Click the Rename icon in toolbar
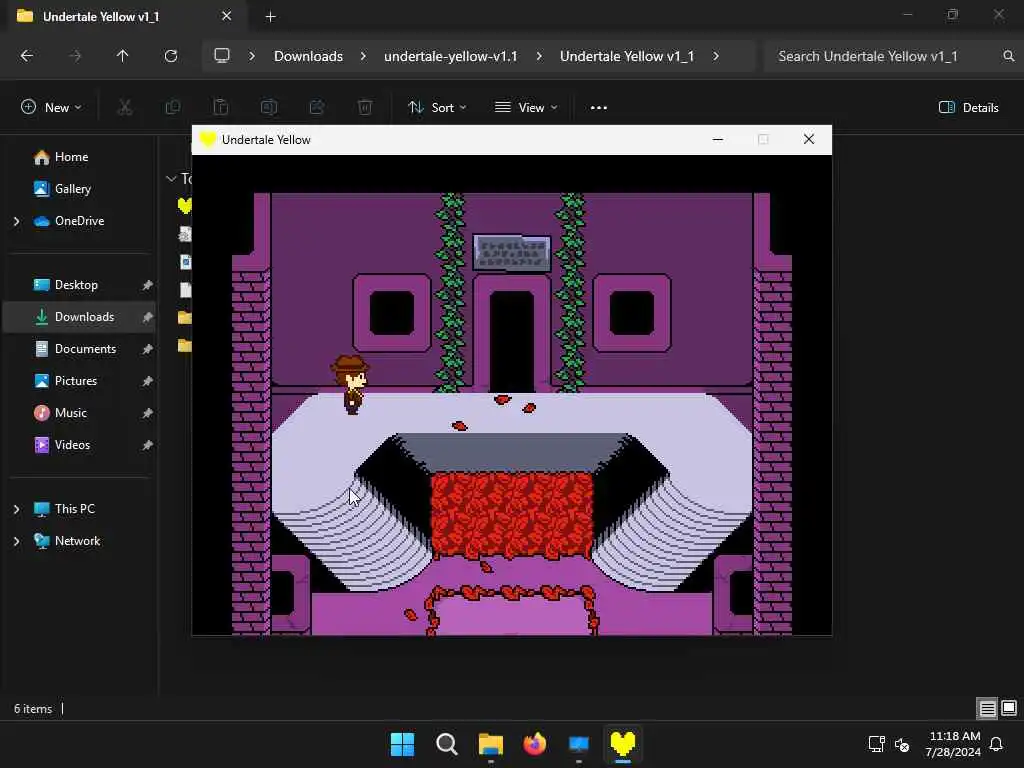This screenshot has width=1024, height=768. point(269,107)
